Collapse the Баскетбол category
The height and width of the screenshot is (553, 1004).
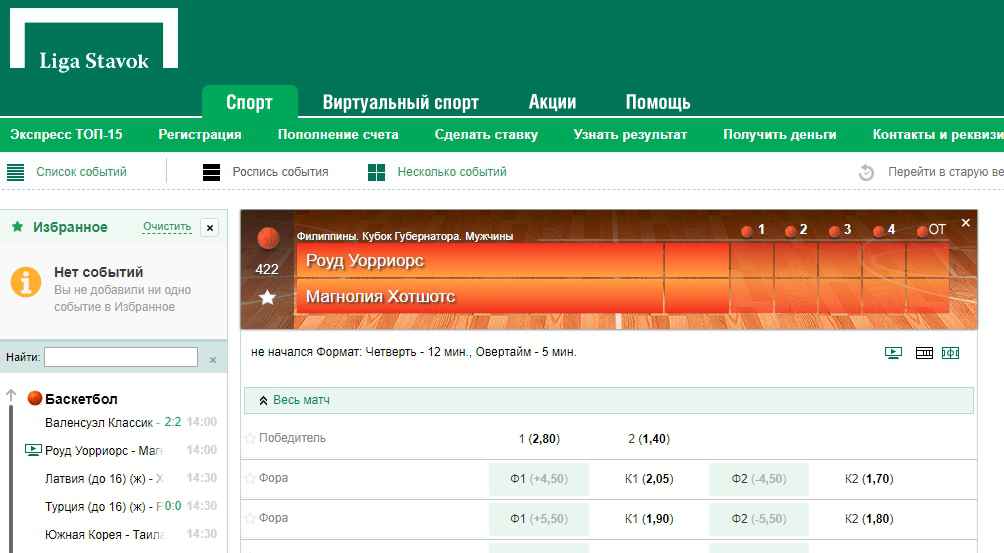point(81,399)
